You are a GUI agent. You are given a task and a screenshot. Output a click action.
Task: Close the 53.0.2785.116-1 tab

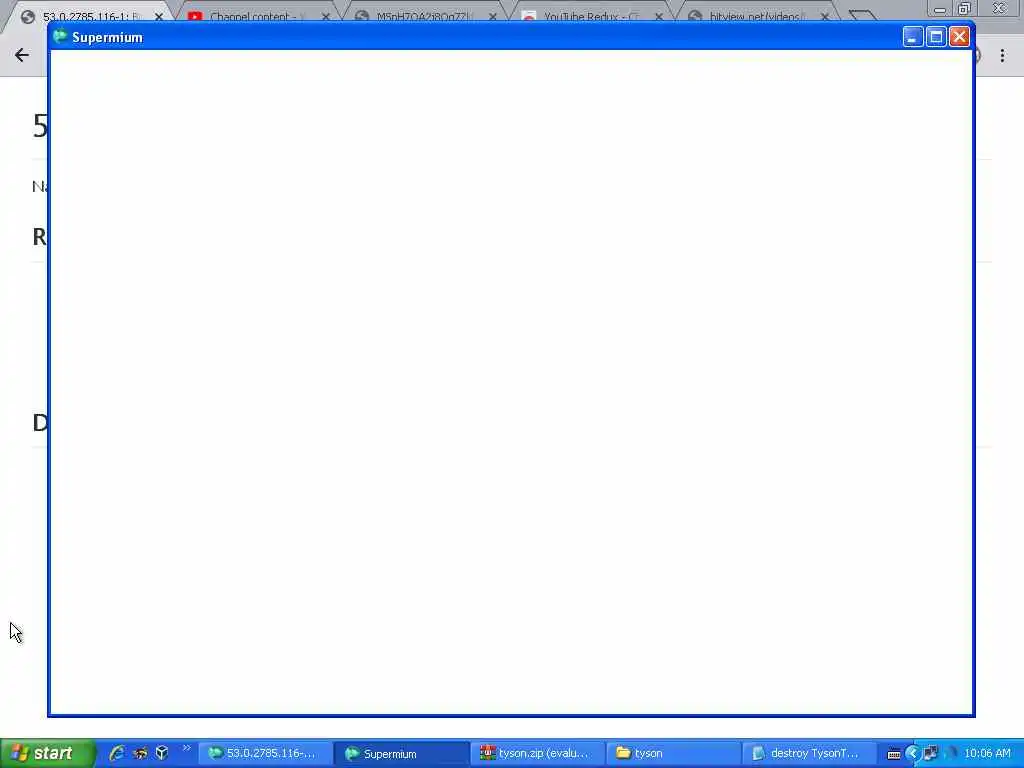(159, 16)
